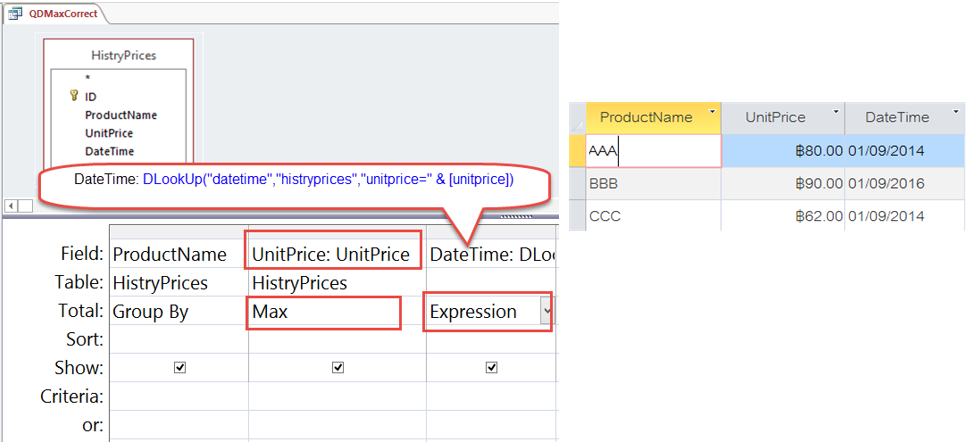Screen dimensions: 975x445
Task: Select the UnitPrice field in HistryPrices list
Action: click(109, 133)
